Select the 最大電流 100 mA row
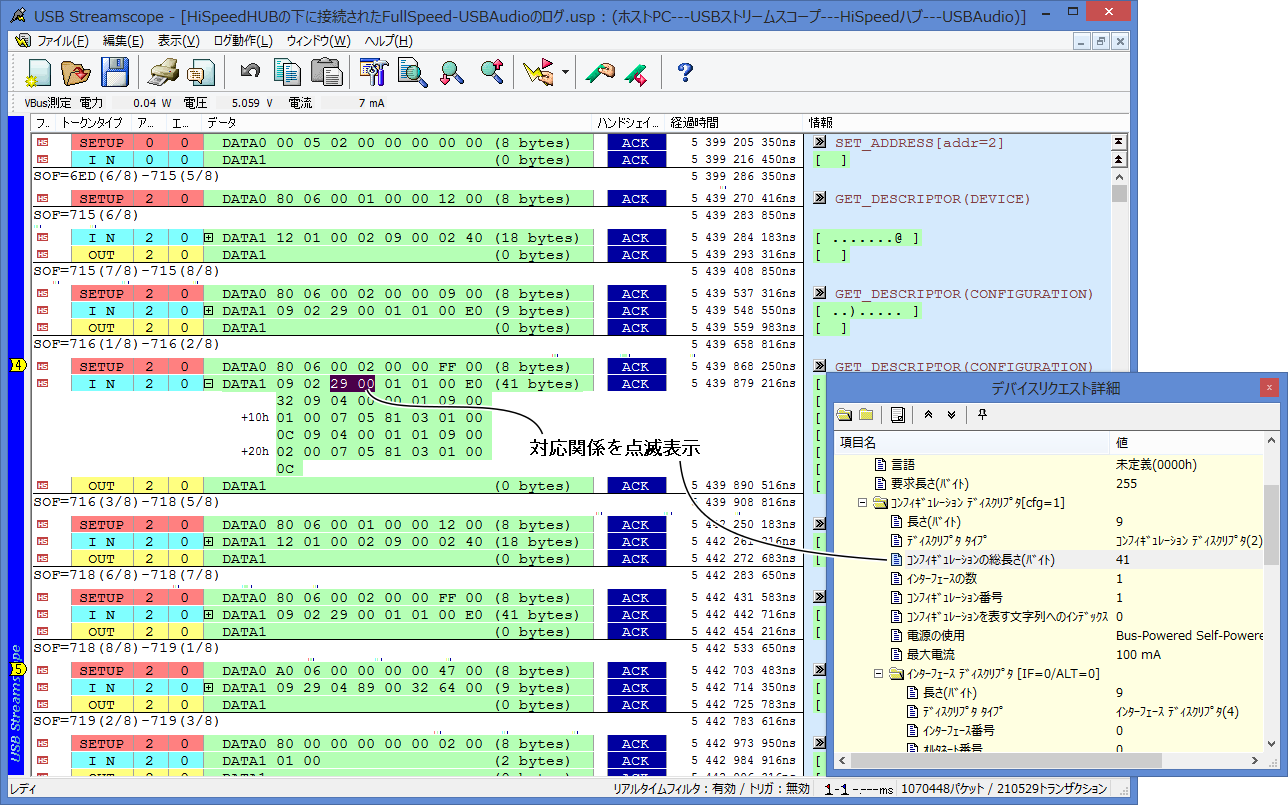 click(1049, 655)
